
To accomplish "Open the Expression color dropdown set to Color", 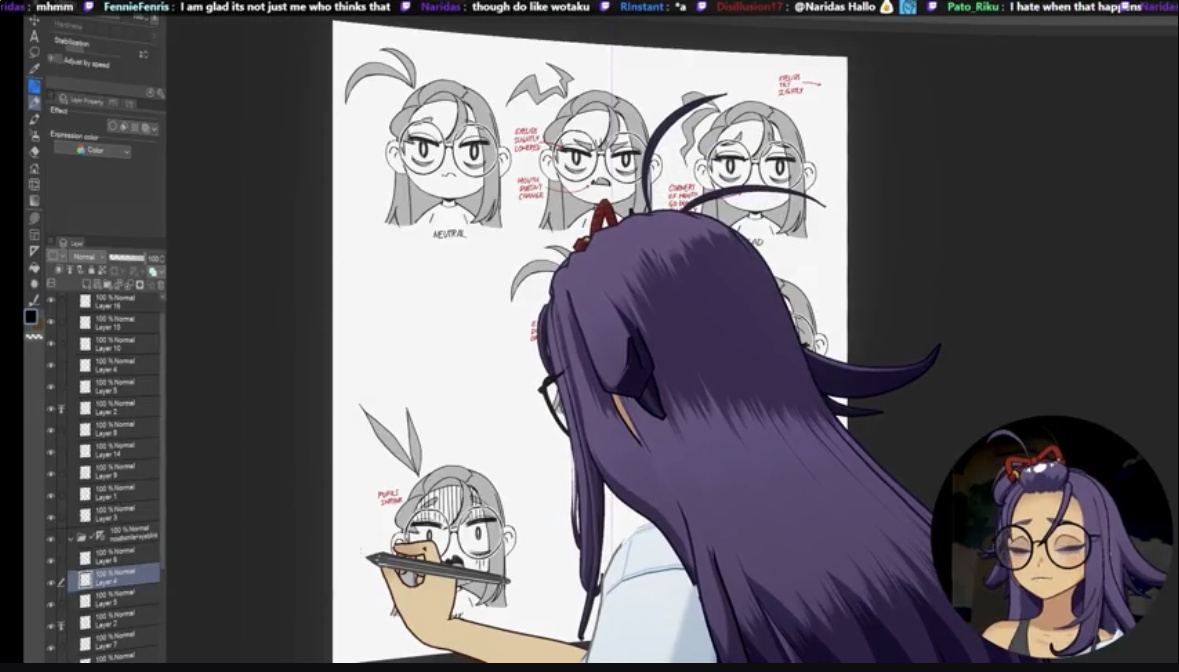I will [92, 150].
